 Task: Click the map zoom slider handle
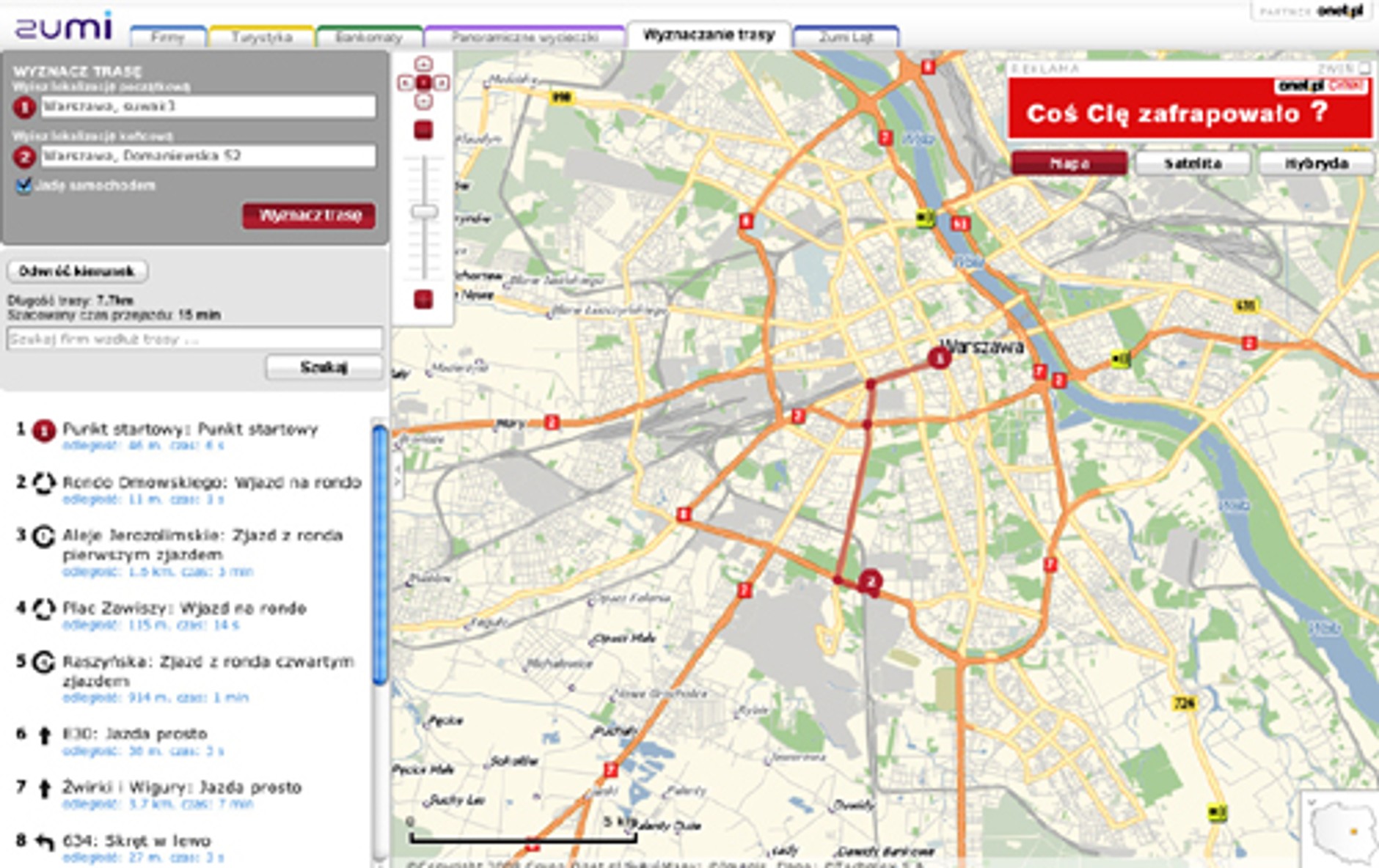tap(424, 212)
